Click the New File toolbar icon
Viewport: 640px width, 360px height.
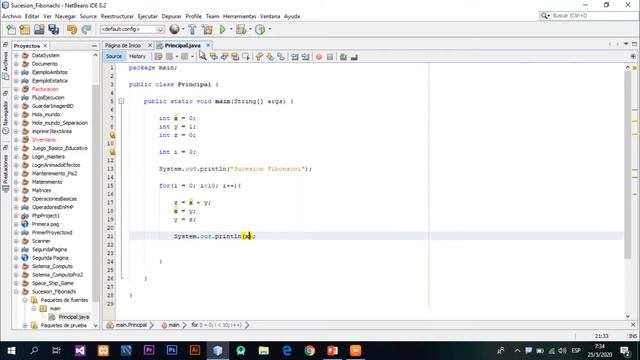pos(11,29)
